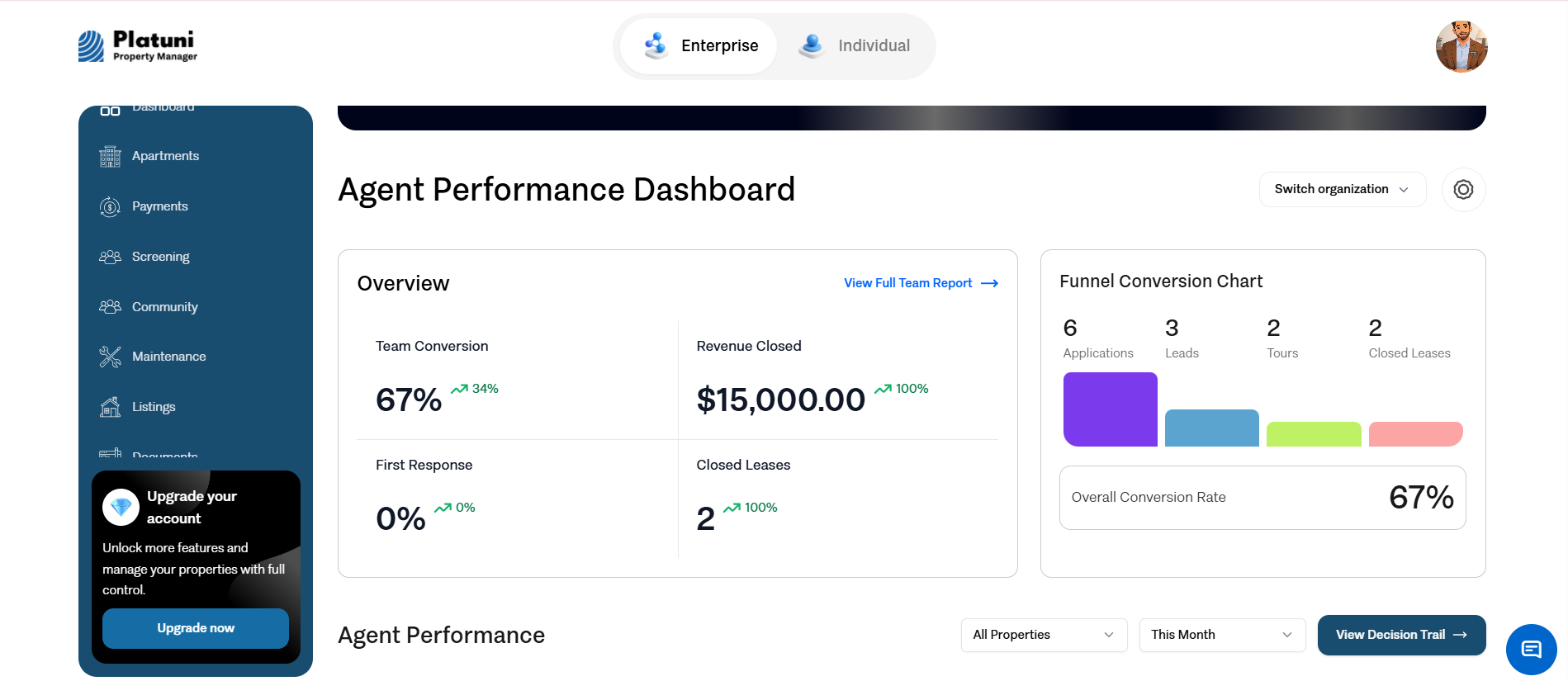The image size is (1568, 681).
Task: Open the All Properties dropdown
Action: [x=1044, y=635]
